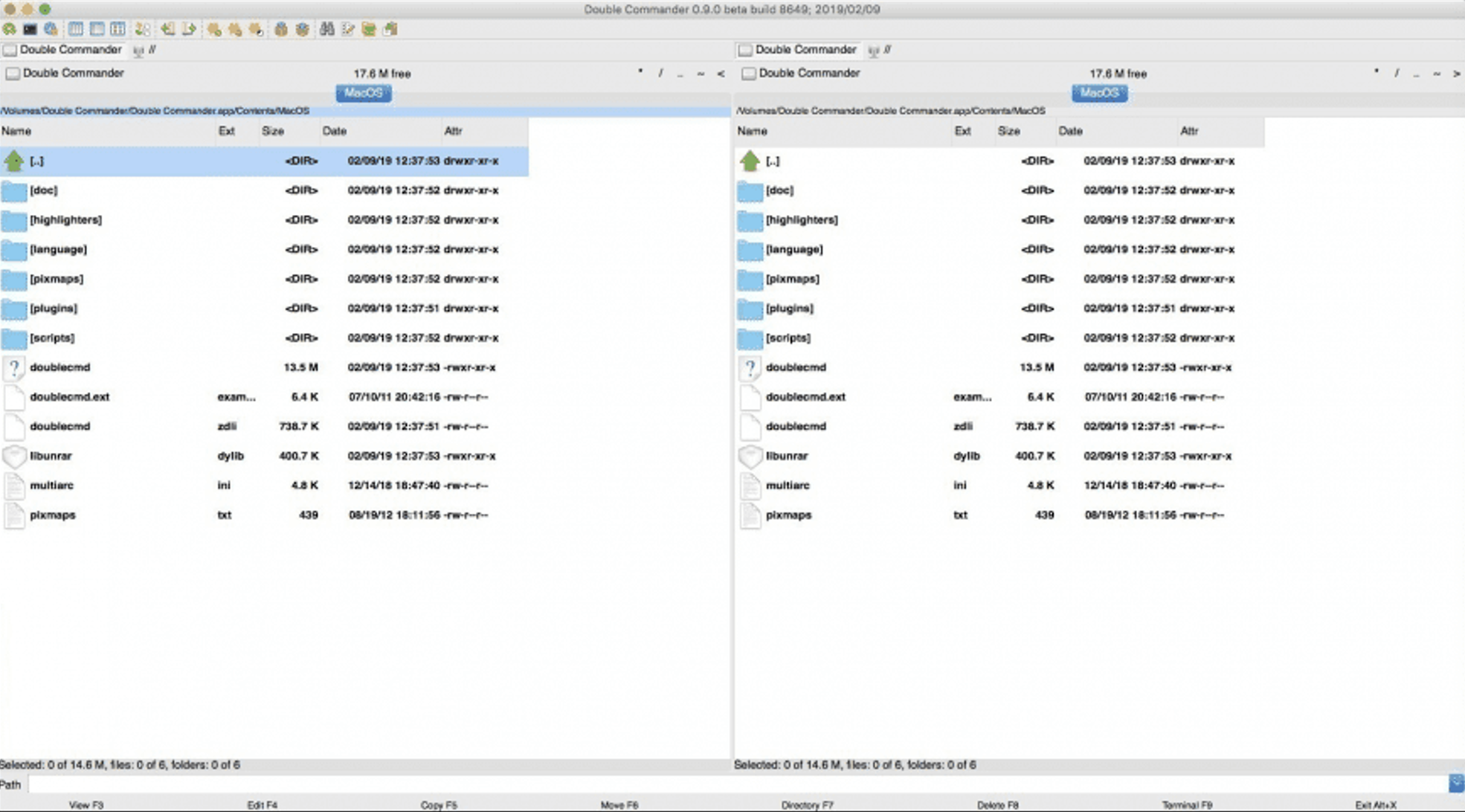Image resolution: width=1465 pixels, height=812 pixels.
Task: Open a terminal using the terminal toolbar icon
Action: 30,29
